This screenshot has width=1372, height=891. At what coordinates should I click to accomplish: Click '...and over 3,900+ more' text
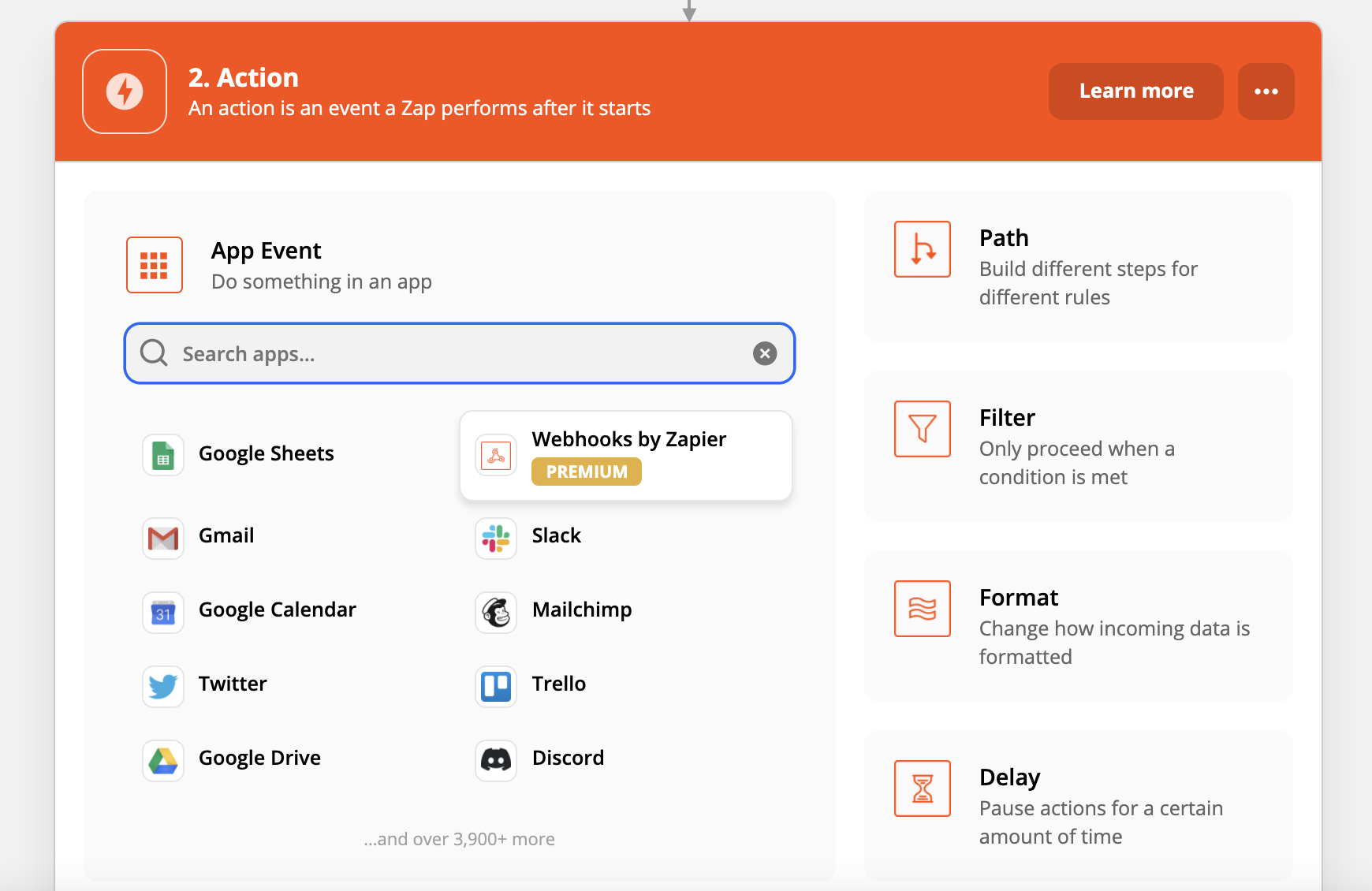(460, 839)
